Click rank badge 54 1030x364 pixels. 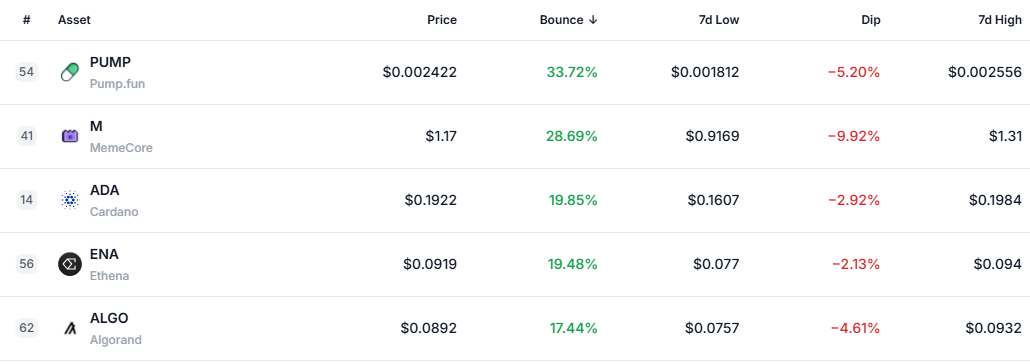coord(27,72)
